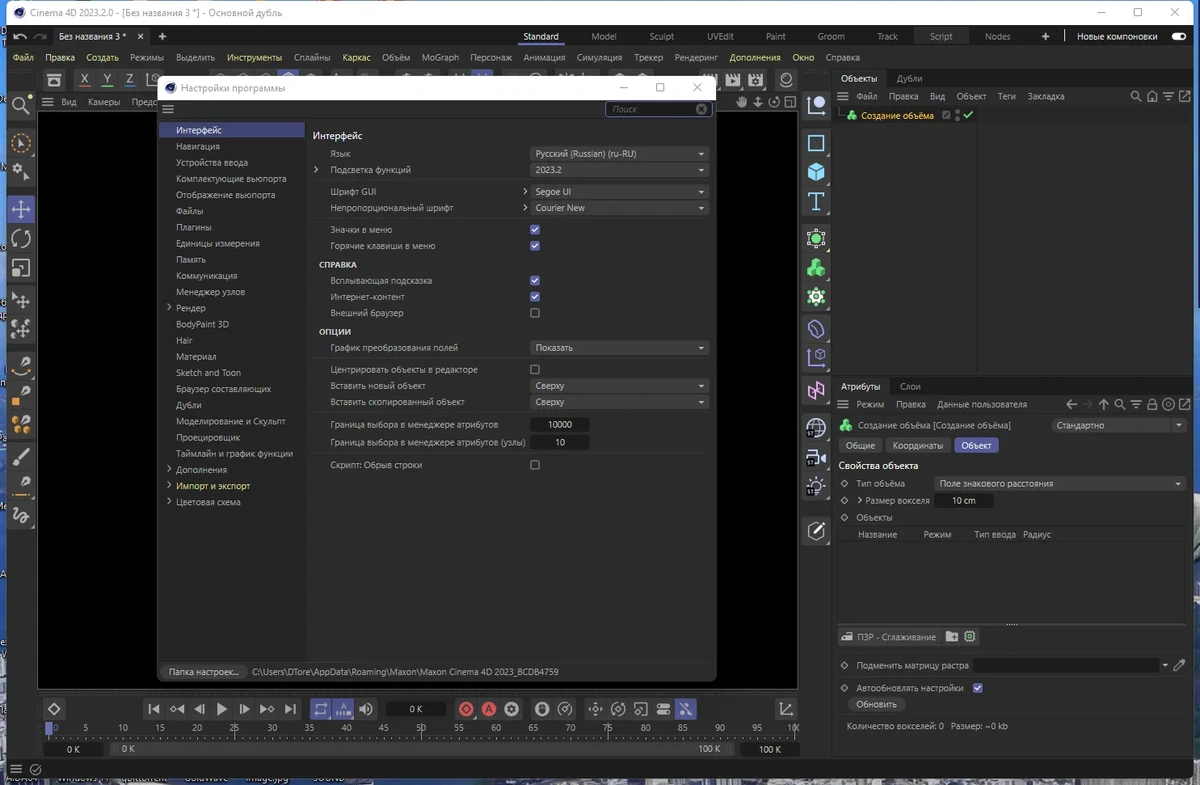This screenshot has width=1200, height=785.
Task: Toggle Горячие клавиши в меню checkbox
Action: coord(535,246)
